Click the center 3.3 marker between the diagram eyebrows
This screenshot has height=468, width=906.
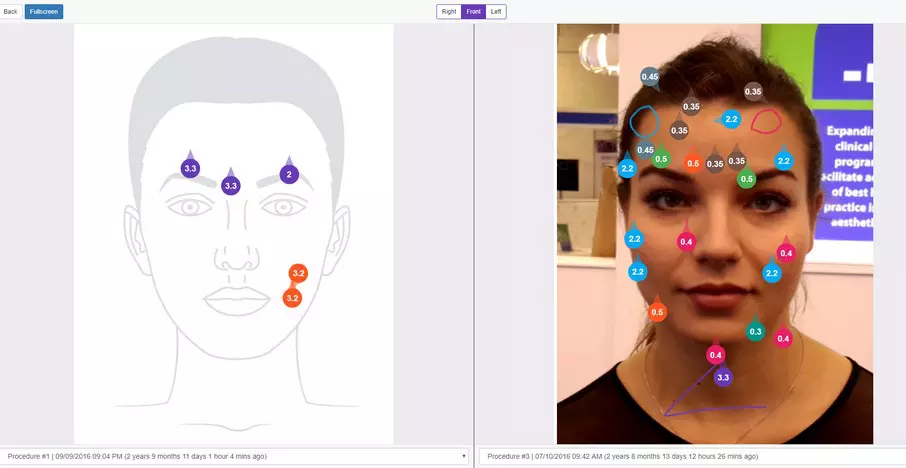tap(231, 185)
